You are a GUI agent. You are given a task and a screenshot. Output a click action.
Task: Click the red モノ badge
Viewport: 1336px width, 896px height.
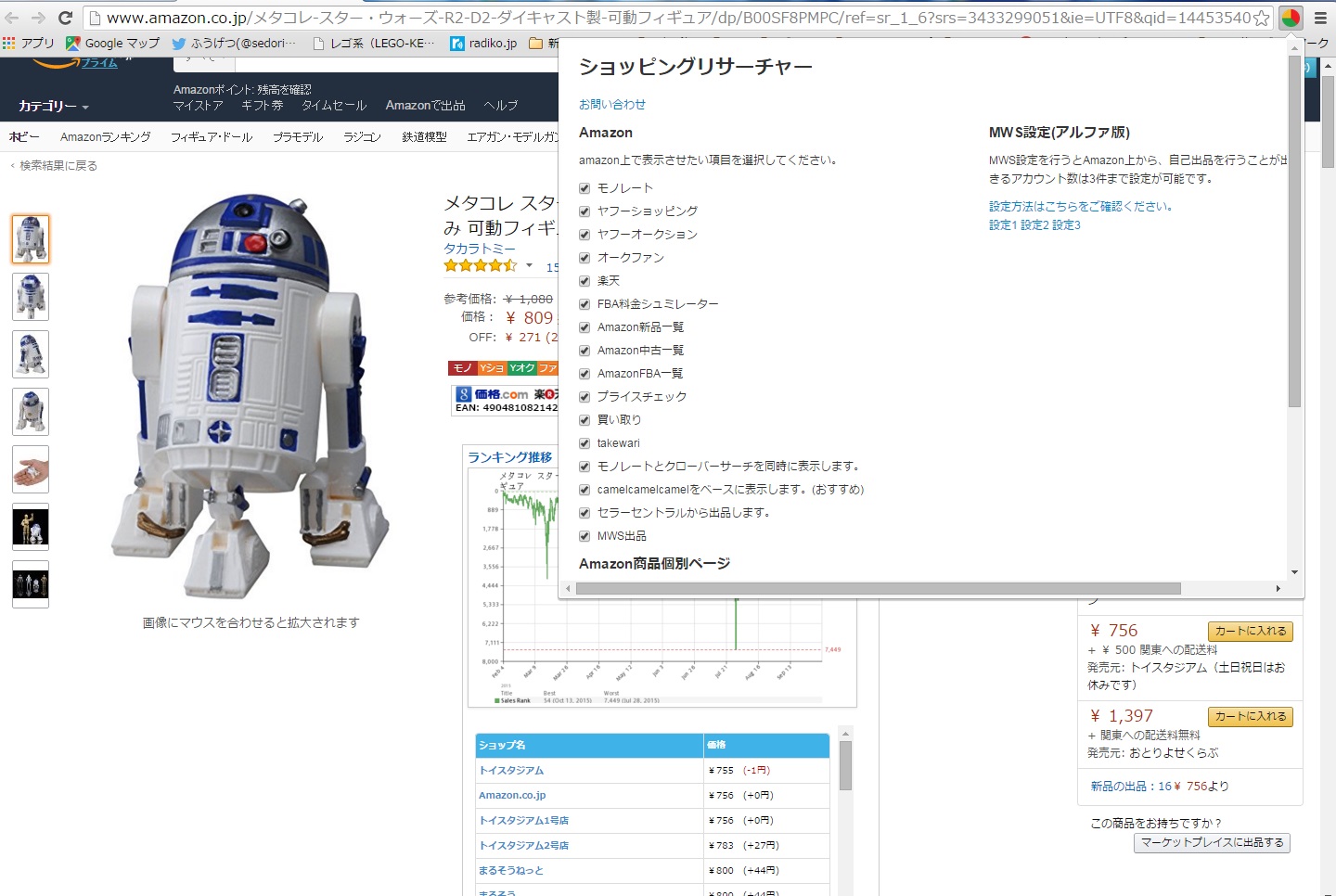tap(462, 368)
